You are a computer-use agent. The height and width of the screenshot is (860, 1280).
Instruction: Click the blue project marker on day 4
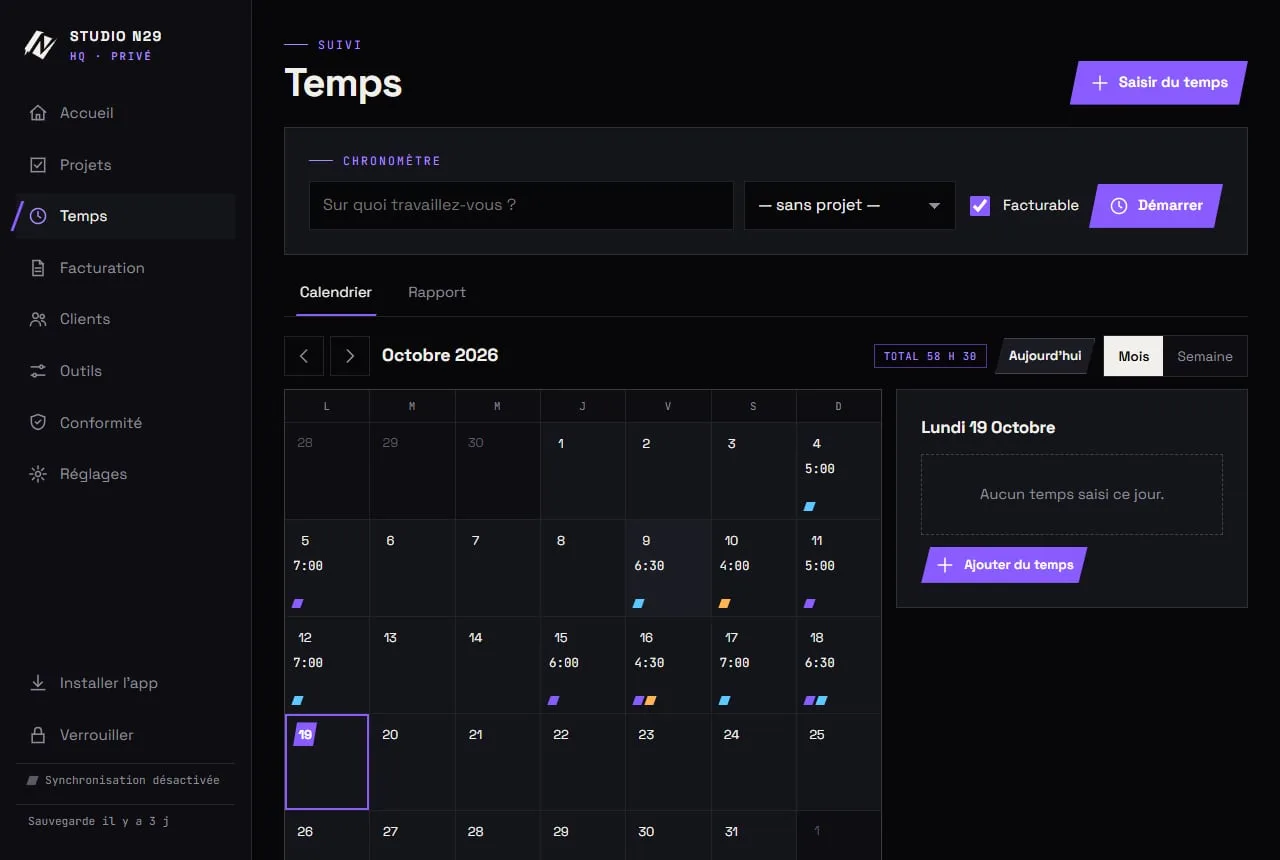(810, 506)
